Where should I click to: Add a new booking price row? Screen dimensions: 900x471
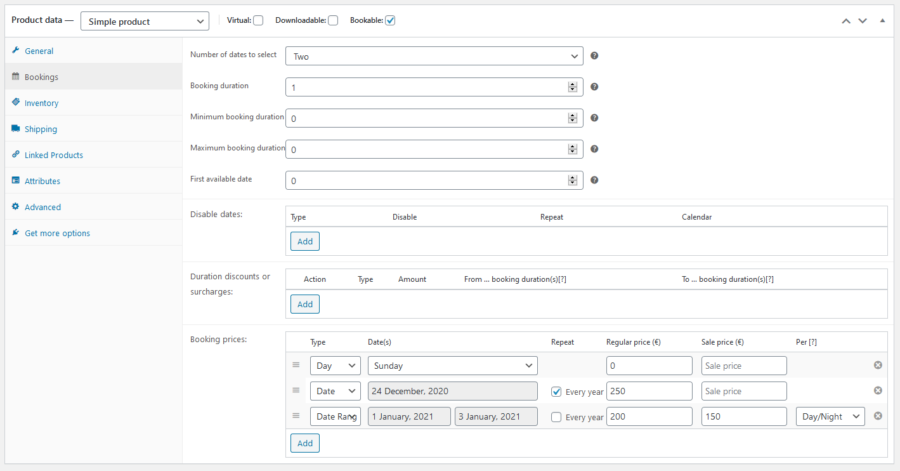pos(305,443)
